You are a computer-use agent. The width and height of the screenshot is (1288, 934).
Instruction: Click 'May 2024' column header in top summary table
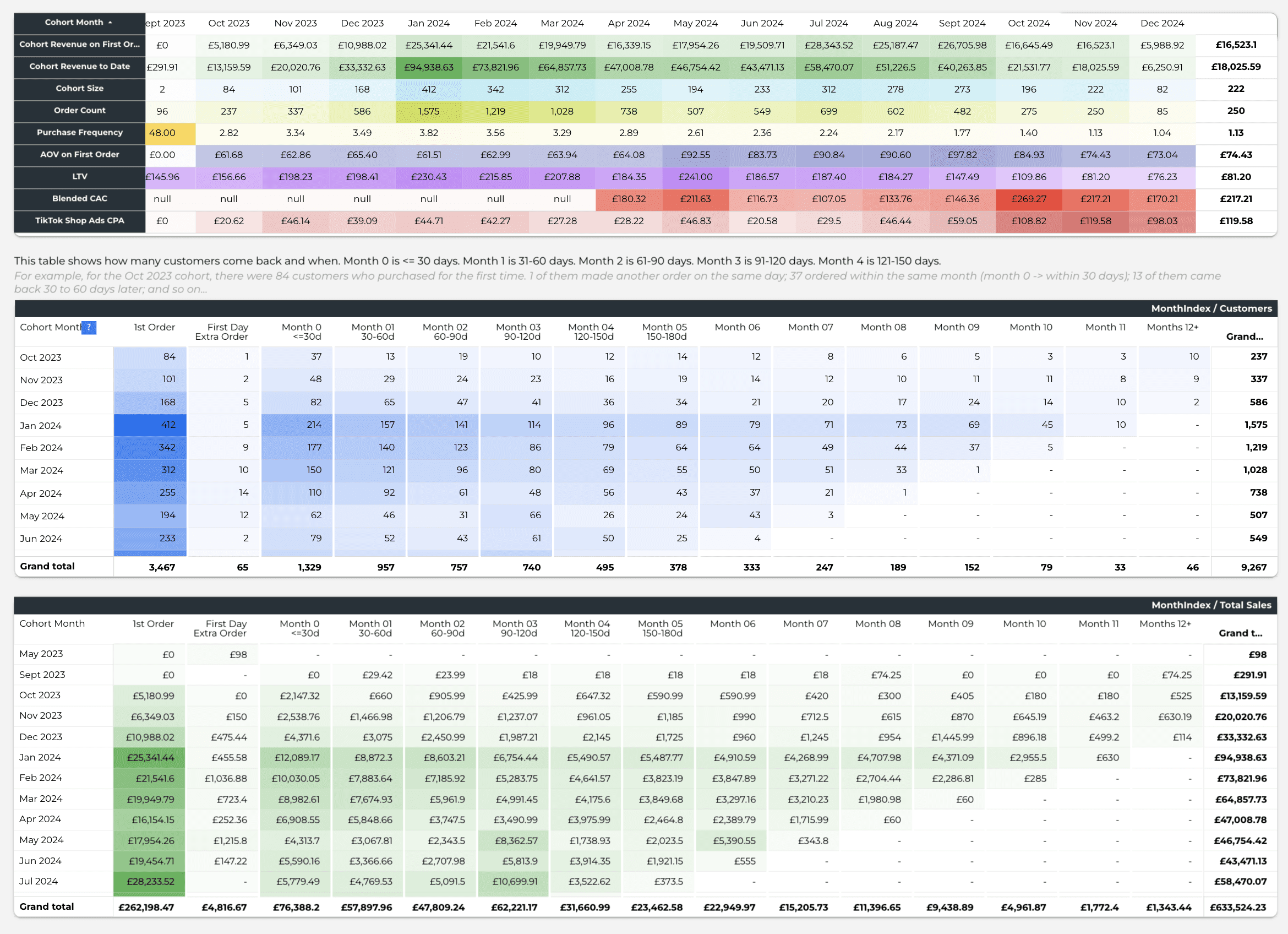point(695,23)
